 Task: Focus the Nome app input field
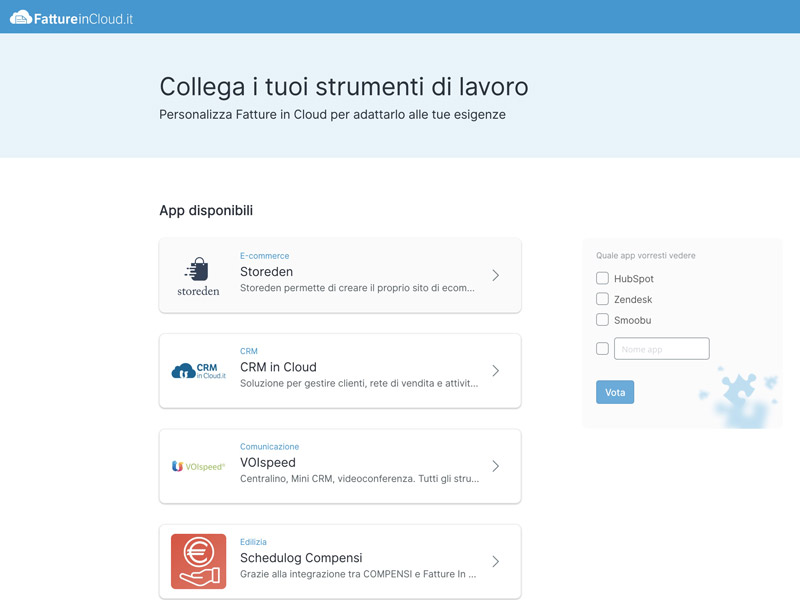click(661, 348)
